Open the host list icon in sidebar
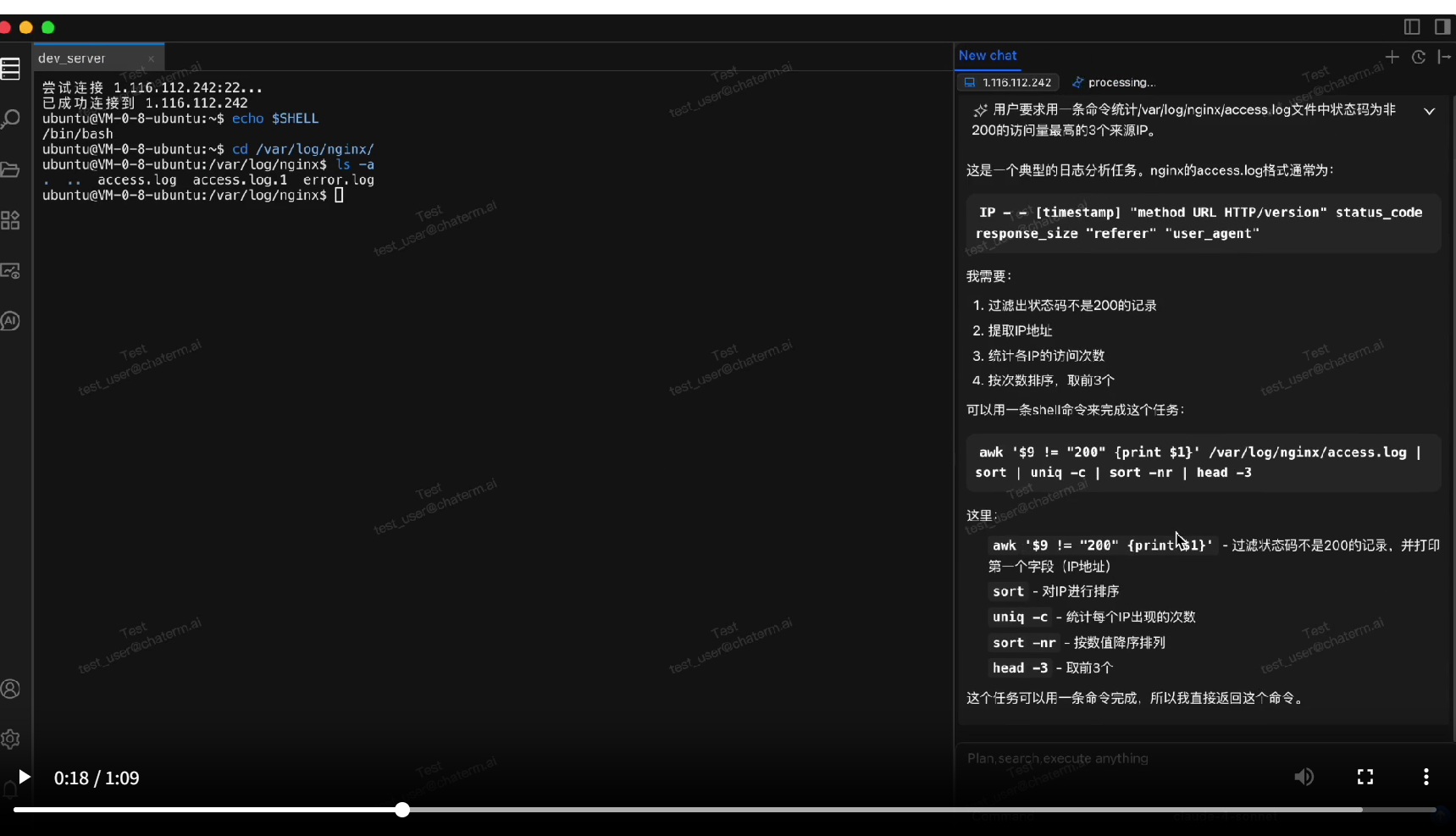Viewport: 1456px width, 836px height. (x=10, y=69)
